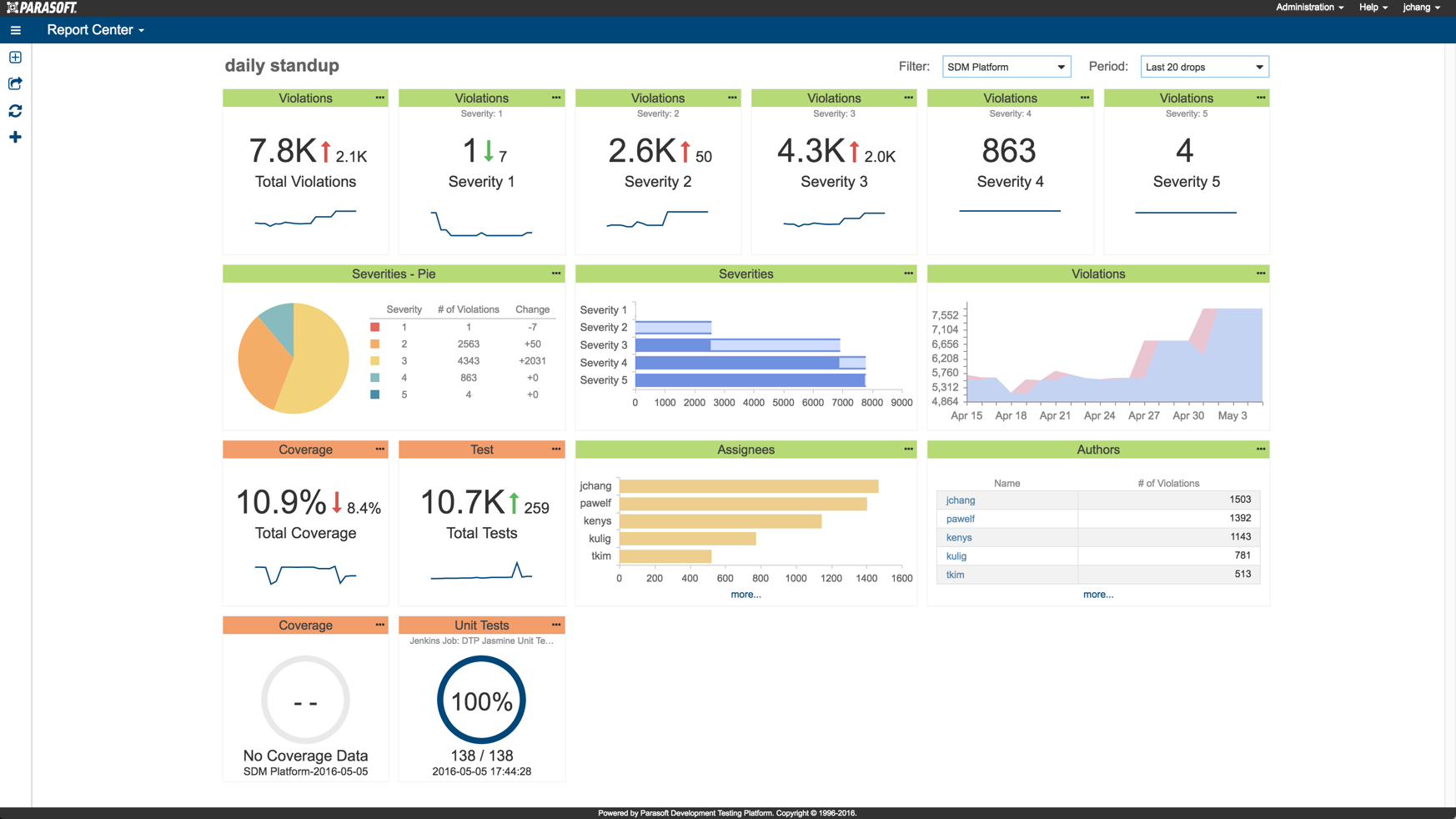Click the Severity 5 bar in Severities chart
Viewport: 1456px width, 819px height.
[751, 380]
